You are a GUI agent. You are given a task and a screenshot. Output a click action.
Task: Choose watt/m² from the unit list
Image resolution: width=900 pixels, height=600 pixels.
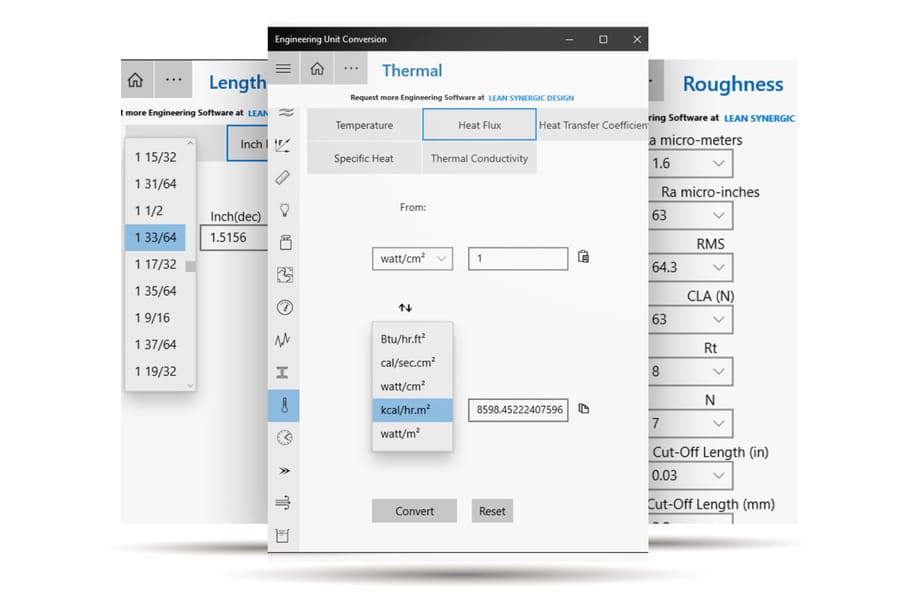tap(412, 433)
